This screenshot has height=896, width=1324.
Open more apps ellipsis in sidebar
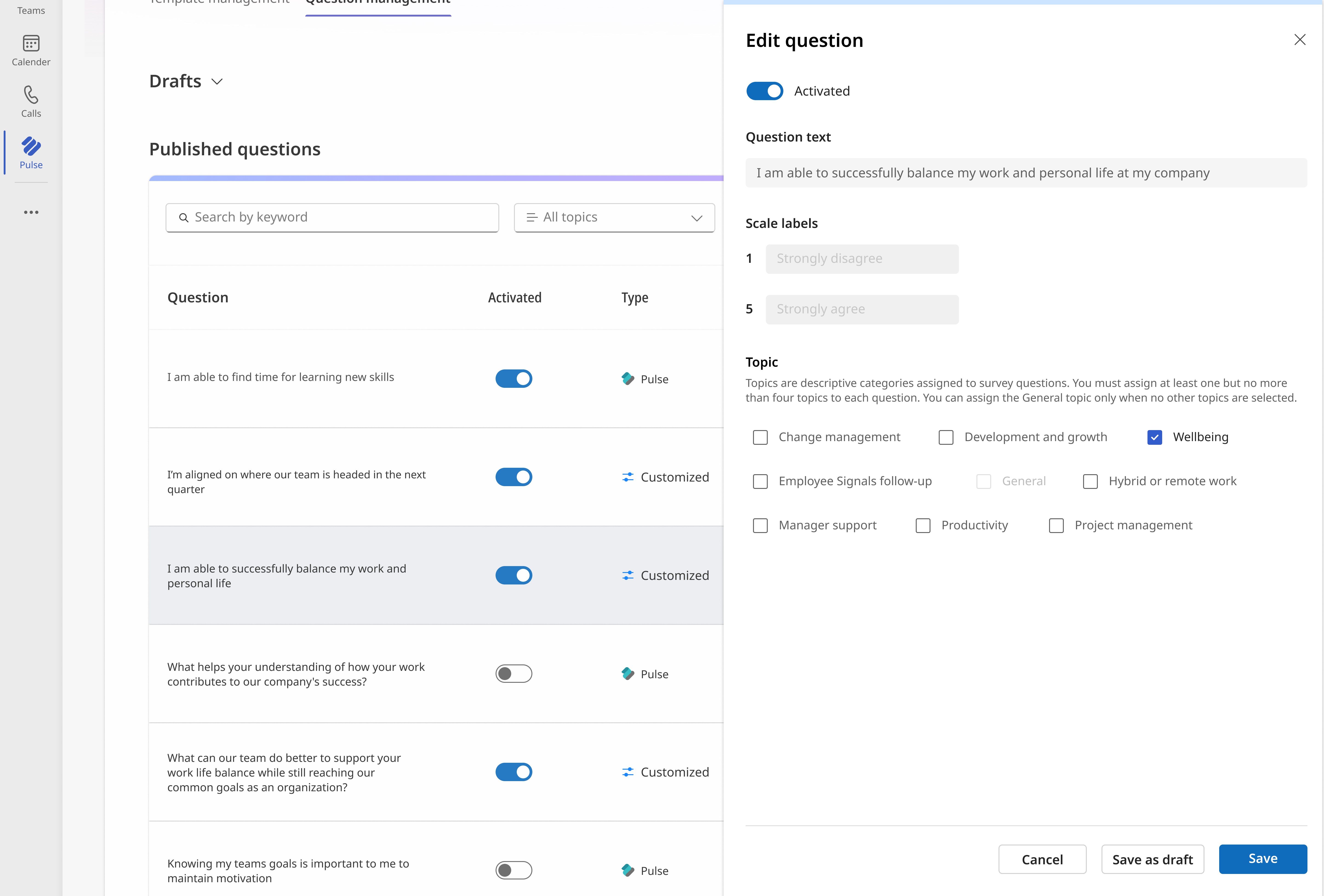point(31,212)
